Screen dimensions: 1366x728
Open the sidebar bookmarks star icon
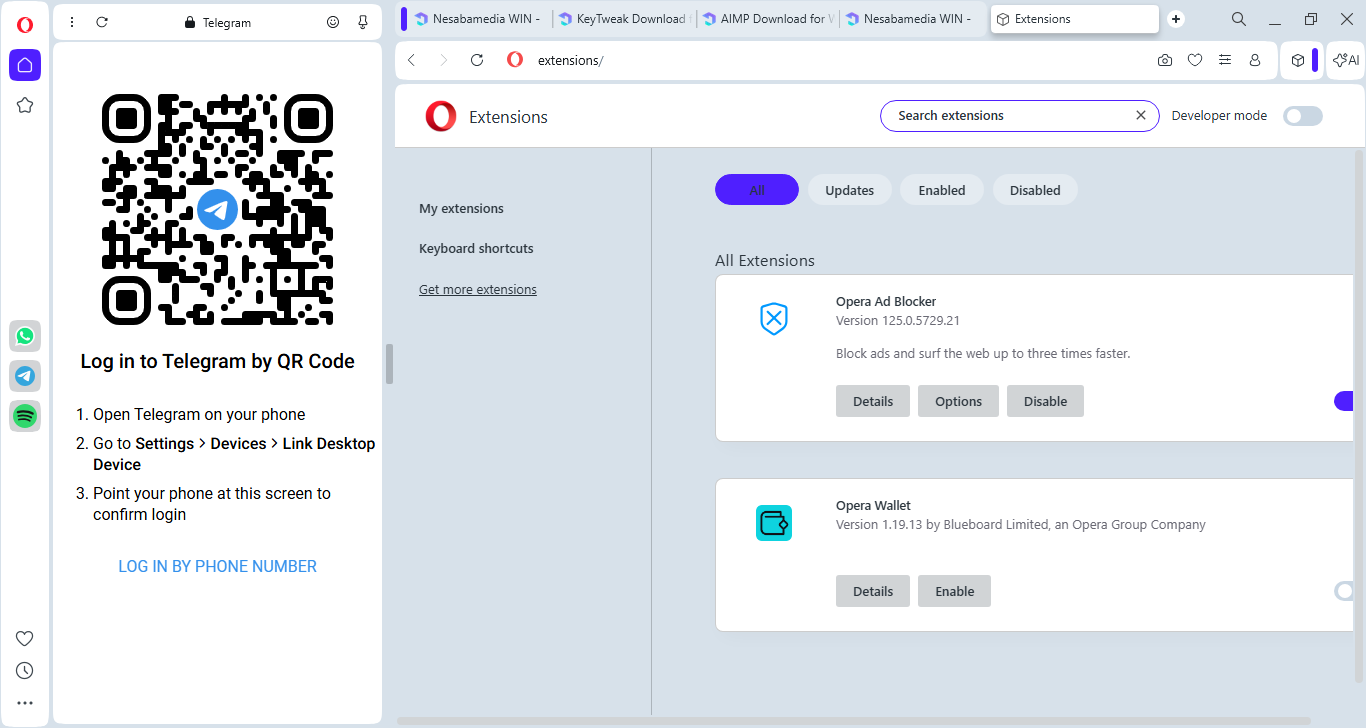click(x=25, y=105)
